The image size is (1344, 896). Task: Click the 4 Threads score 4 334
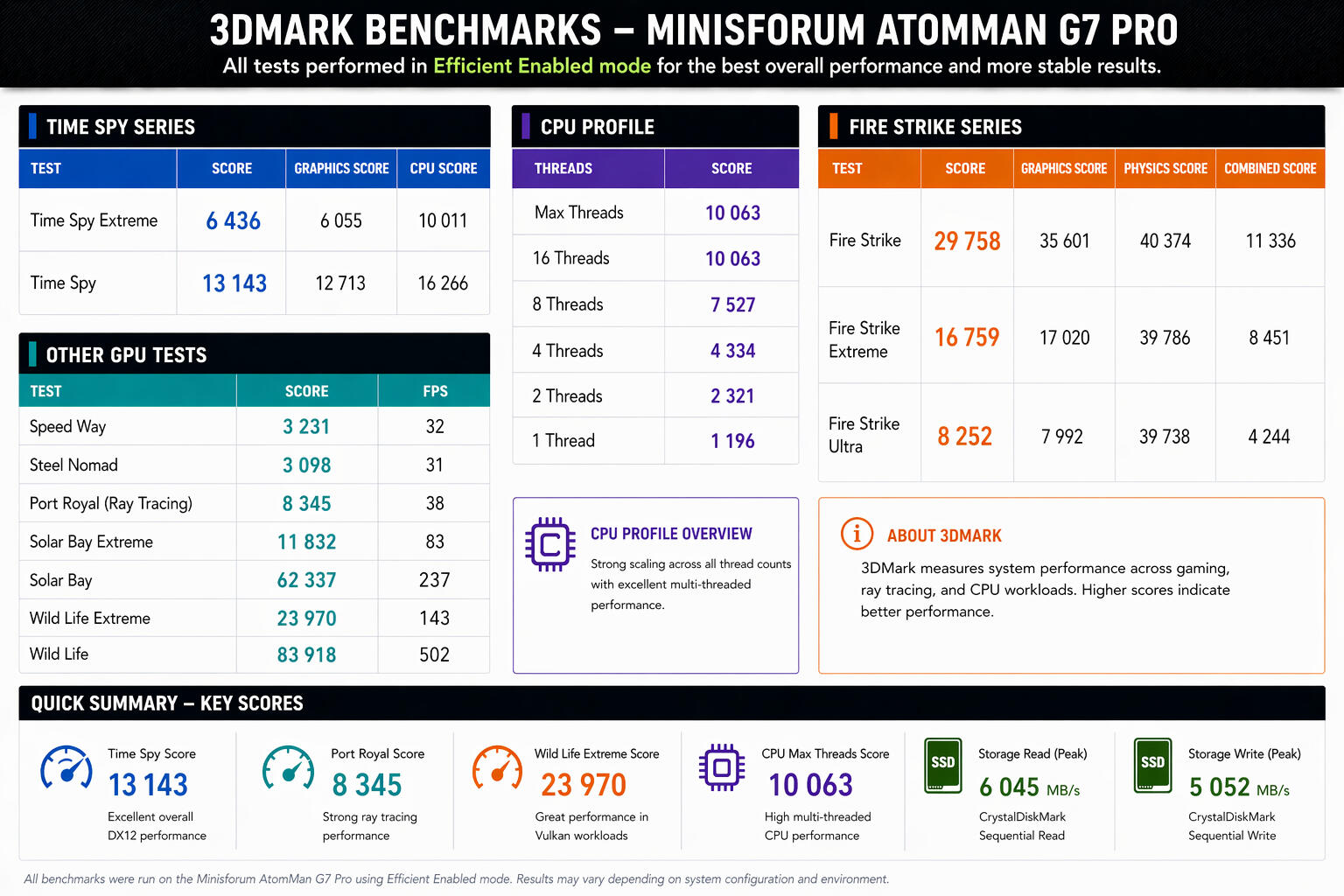pos(732,351)
